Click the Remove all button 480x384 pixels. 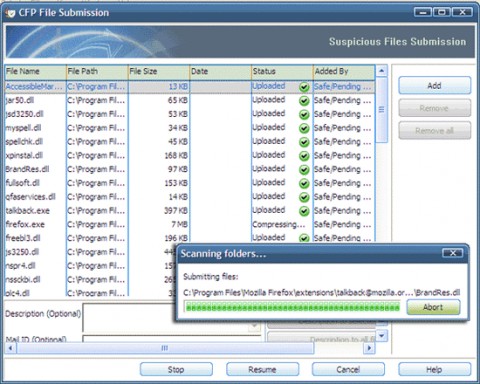[435, 130]
